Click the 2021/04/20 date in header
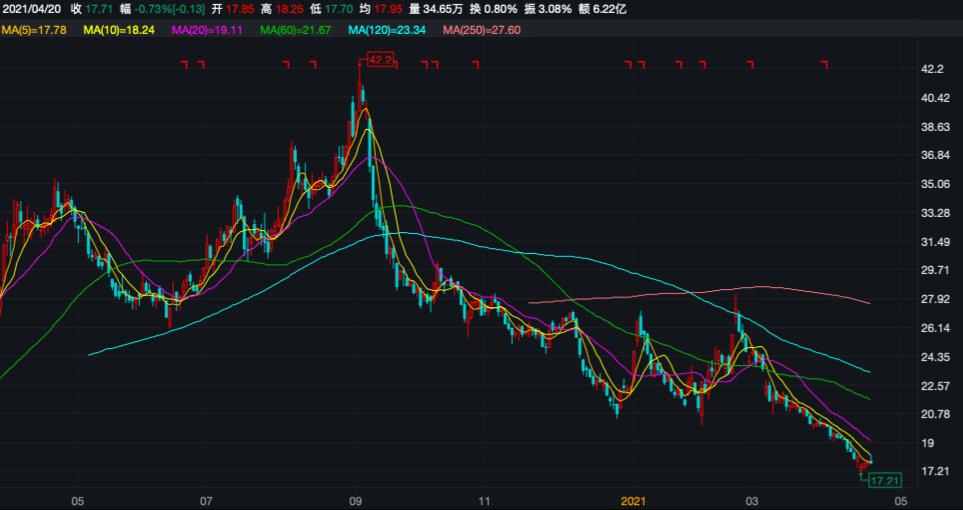This screenshot has width=963, height=510. (32, 9)
